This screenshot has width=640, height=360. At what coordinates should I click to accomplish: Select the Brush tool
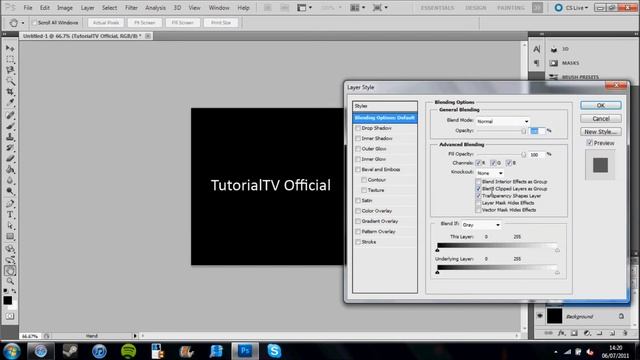pos(10,126)
